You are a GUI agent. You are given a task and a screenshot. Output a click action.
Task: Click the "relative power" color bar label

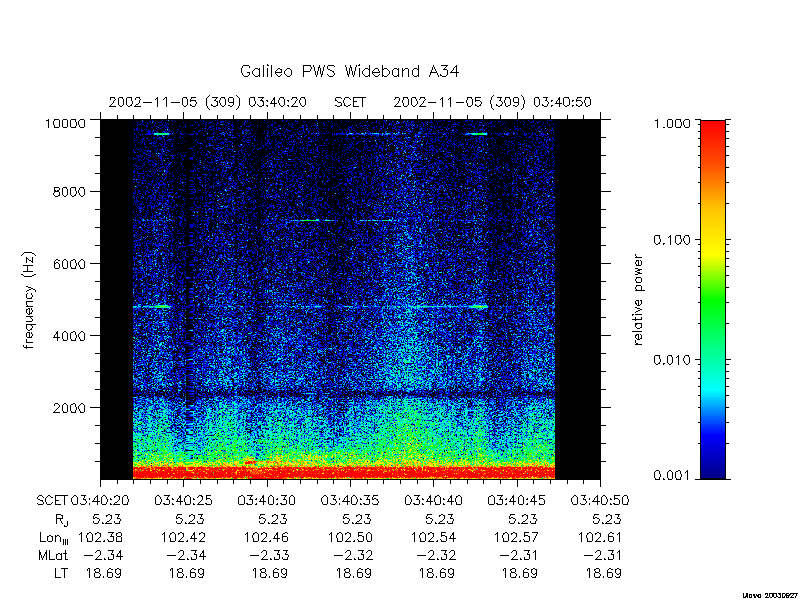pos(638,300)
